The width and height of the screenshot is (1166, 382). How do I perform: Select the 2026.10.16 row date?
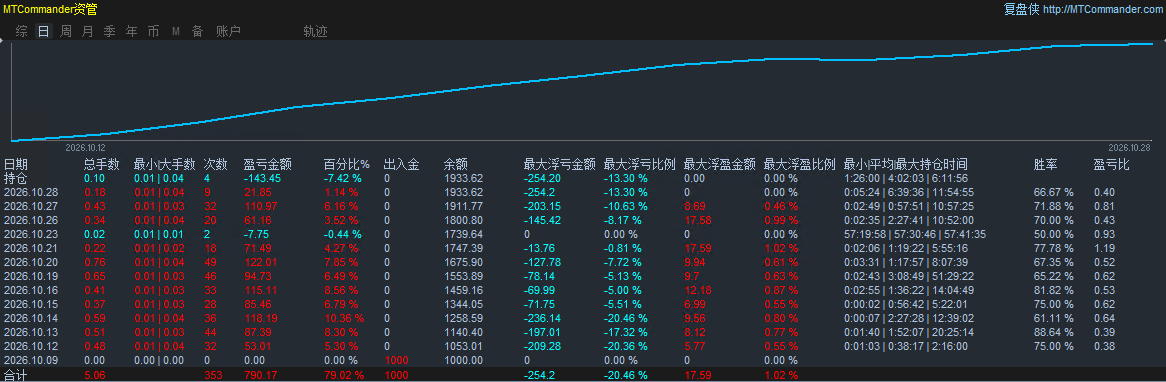(x=29, y=290)
